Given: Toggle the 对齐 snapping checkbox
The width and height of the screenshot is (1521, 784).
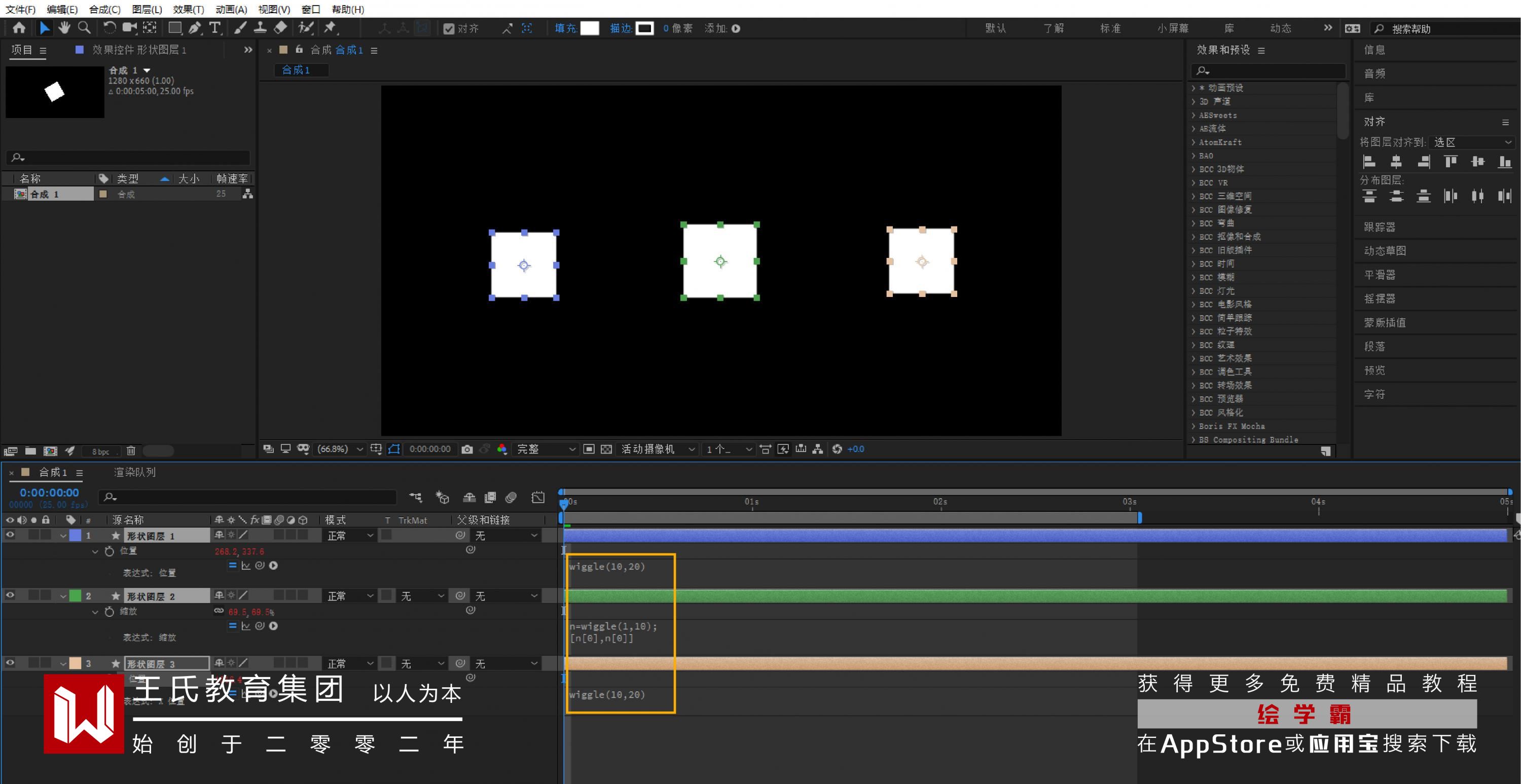Looking at the screenshot, I should tap(449, 29).
